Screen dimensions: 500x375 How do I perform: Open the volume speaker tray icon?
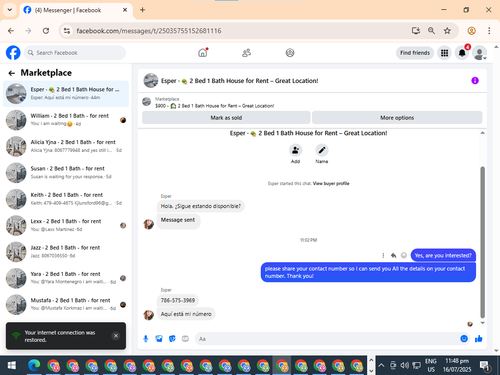[x=404, y=366]
